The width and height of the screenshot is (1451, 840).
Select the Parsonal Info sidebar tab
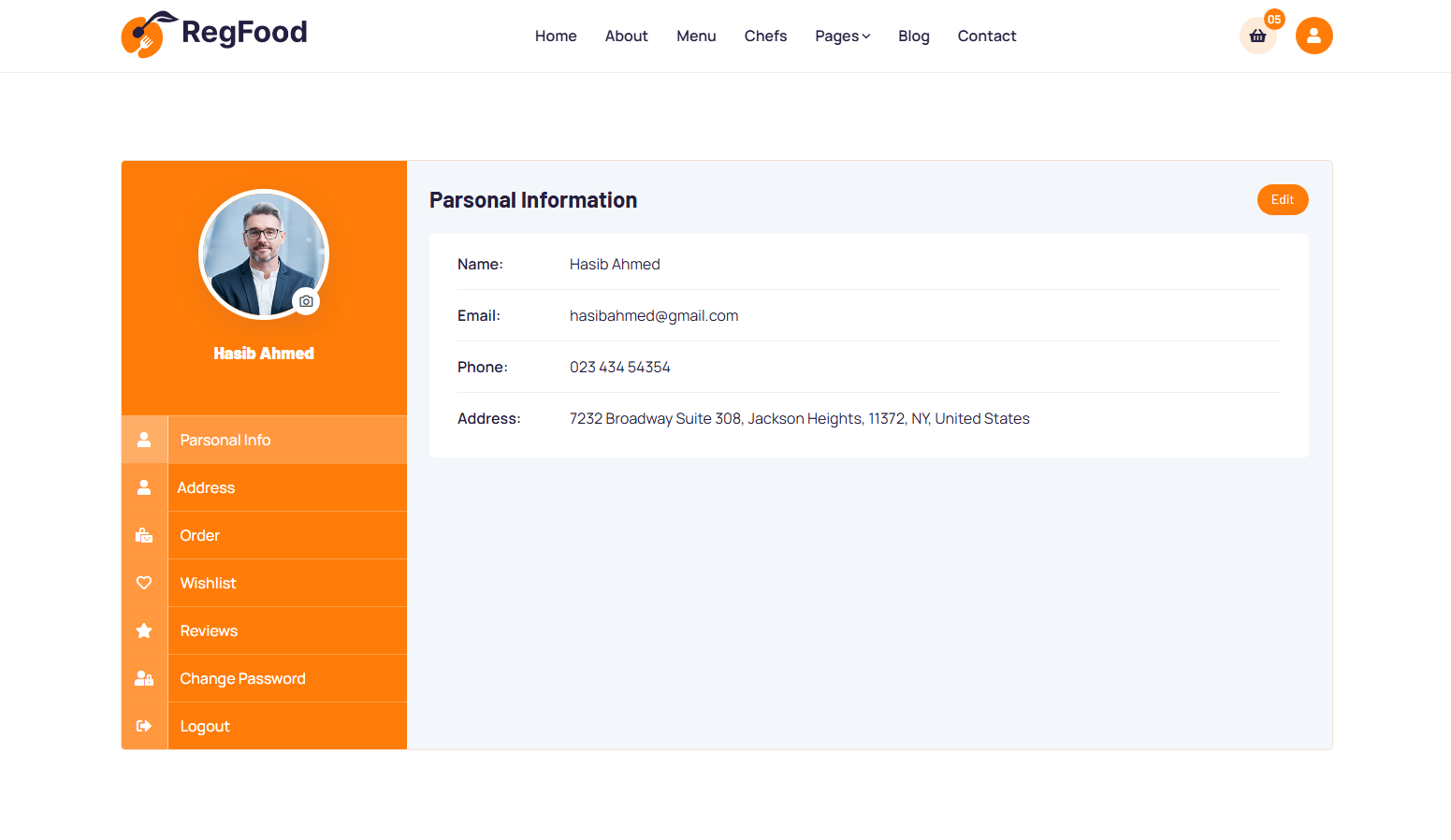click(225, 440)
